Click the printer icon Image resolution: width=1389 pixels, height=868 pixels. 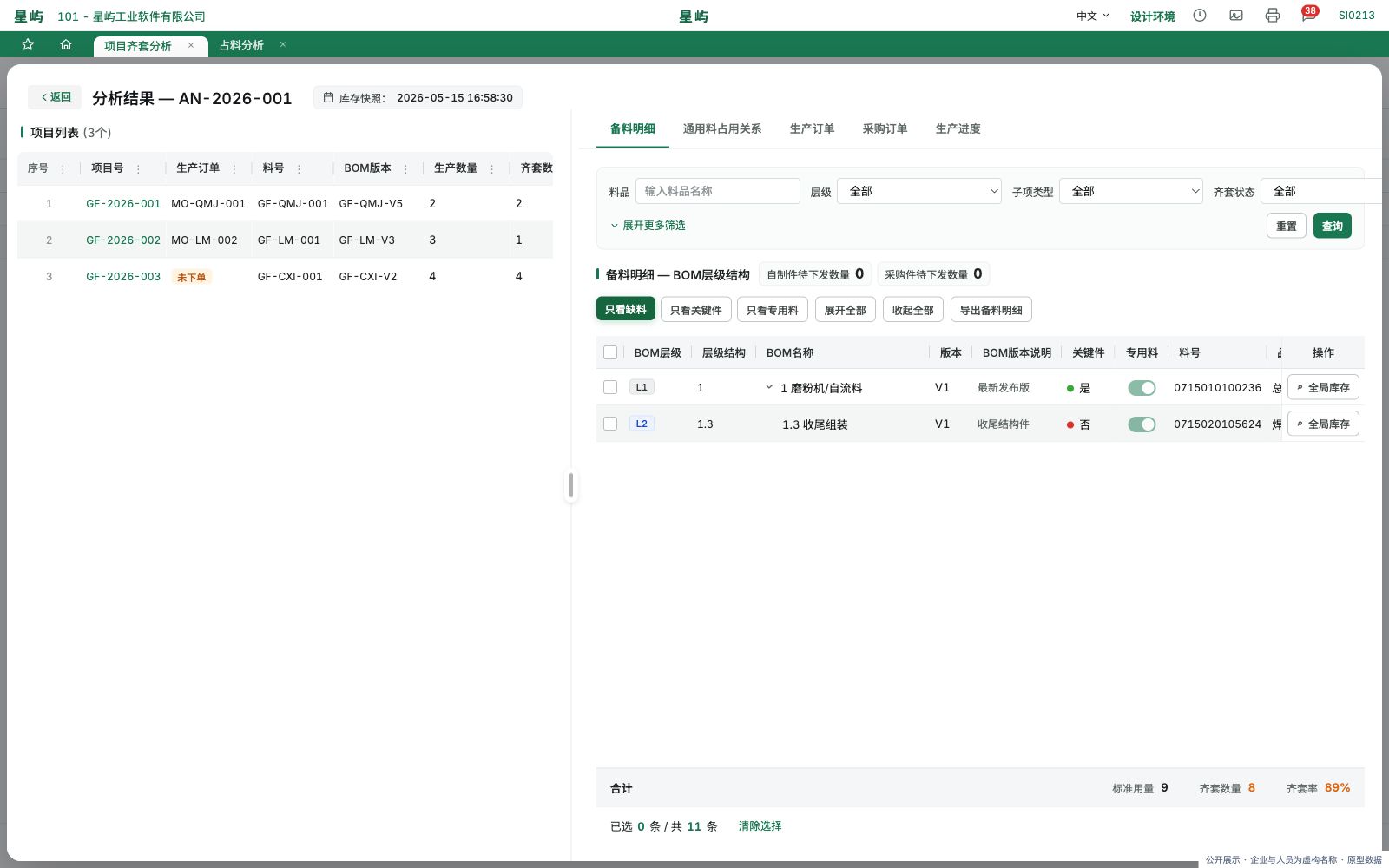[x=1273, y=16]
